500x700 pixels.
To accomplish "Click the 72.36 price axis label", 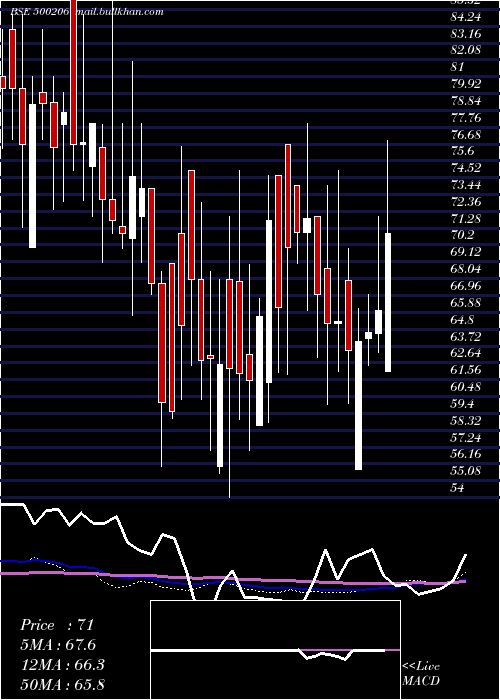I will pyautogui.click(x=466, y=202).
